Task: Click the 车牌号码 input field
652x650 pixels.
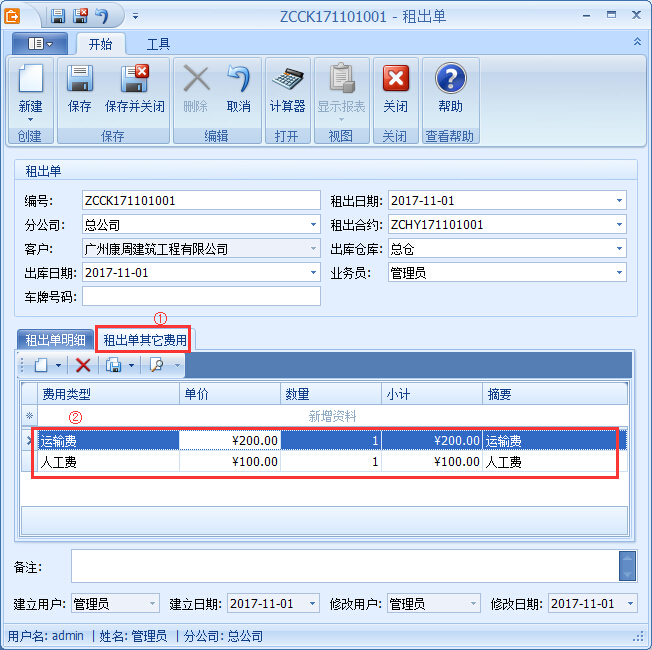Action: [201, 296]
